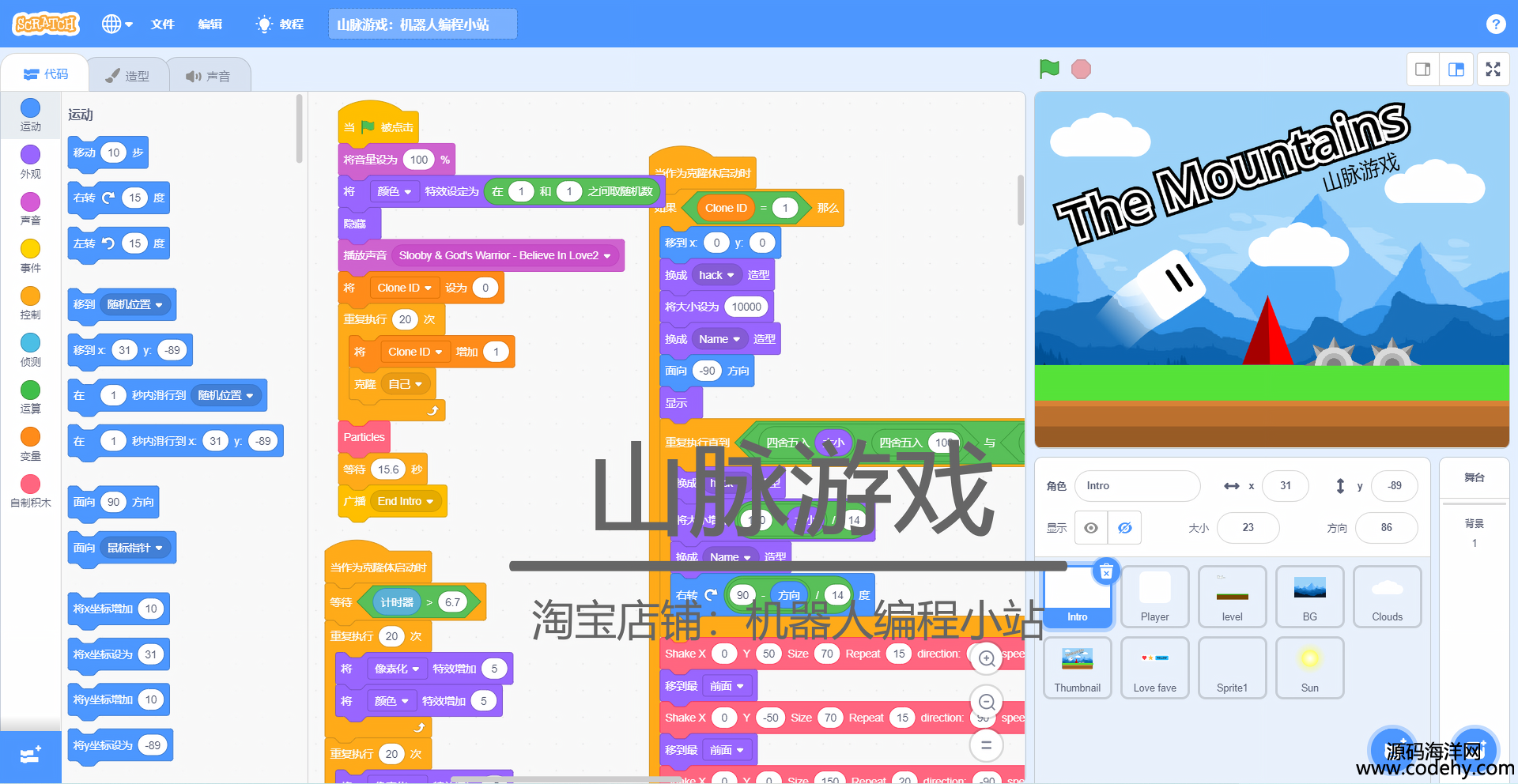Select the level sprite
This screenshot has width=1518, height=784.
click(1232, 597)
